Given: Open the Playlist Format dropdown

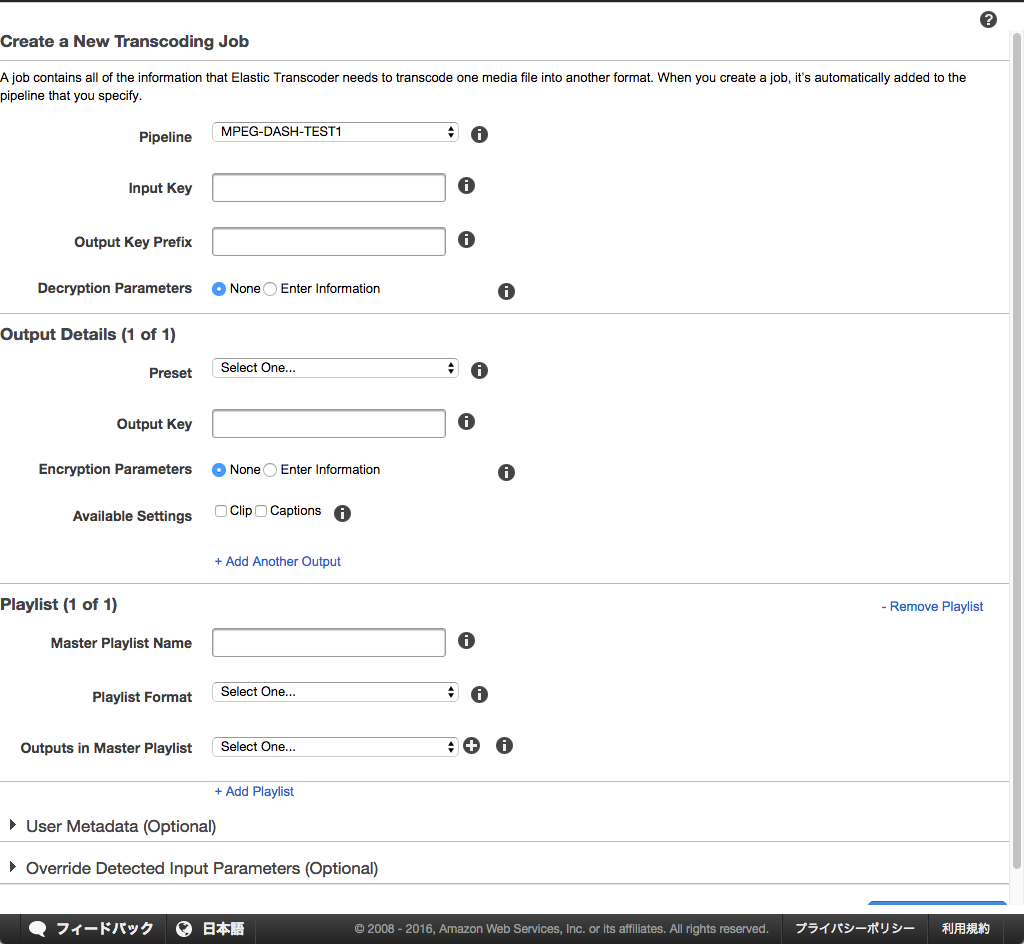Looking at the screenshot, I should 335,691.
